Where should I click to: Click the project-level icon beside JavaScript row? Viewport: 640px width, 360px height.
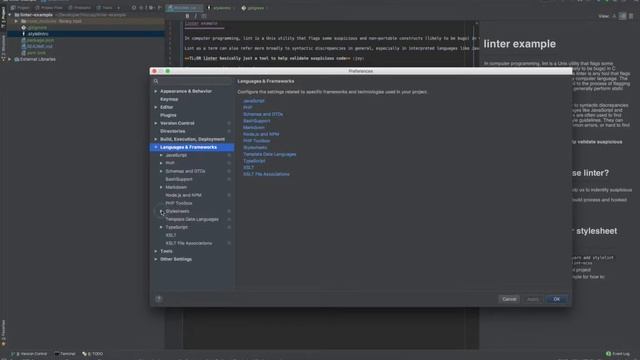[x=229, y=155]
